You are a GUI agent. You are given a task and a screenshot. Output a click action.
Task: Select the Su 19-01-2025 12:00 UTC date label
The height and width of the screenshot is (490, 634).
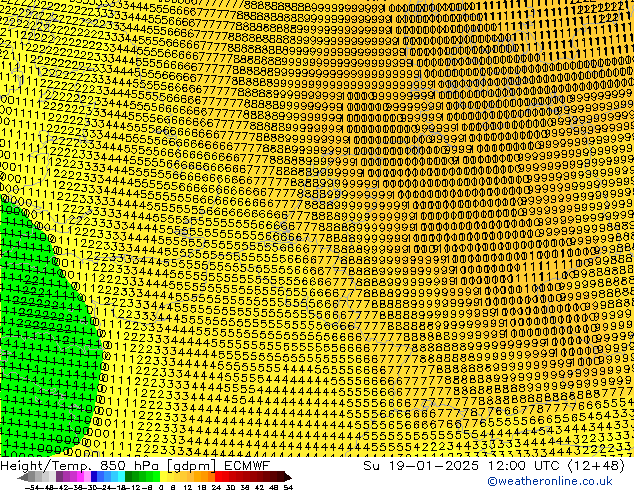(x=463, y=466)
